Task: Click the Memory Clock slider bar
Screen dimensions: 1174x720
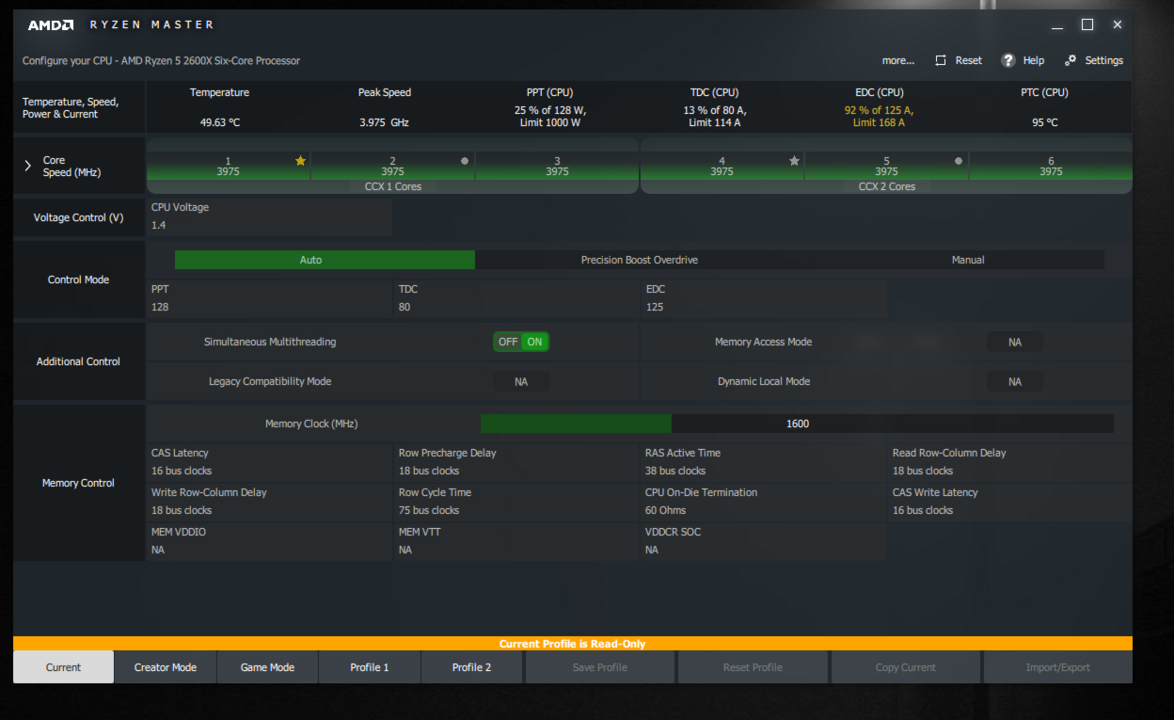Action: 797,424
